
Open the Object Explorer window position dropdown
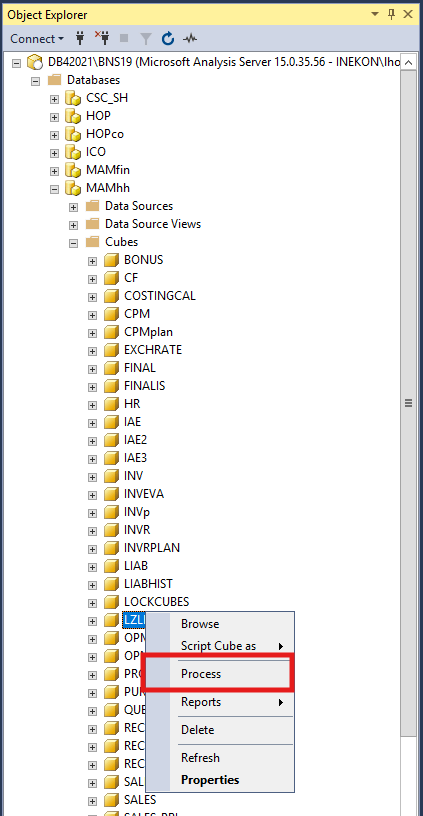[x=376, y=15]
